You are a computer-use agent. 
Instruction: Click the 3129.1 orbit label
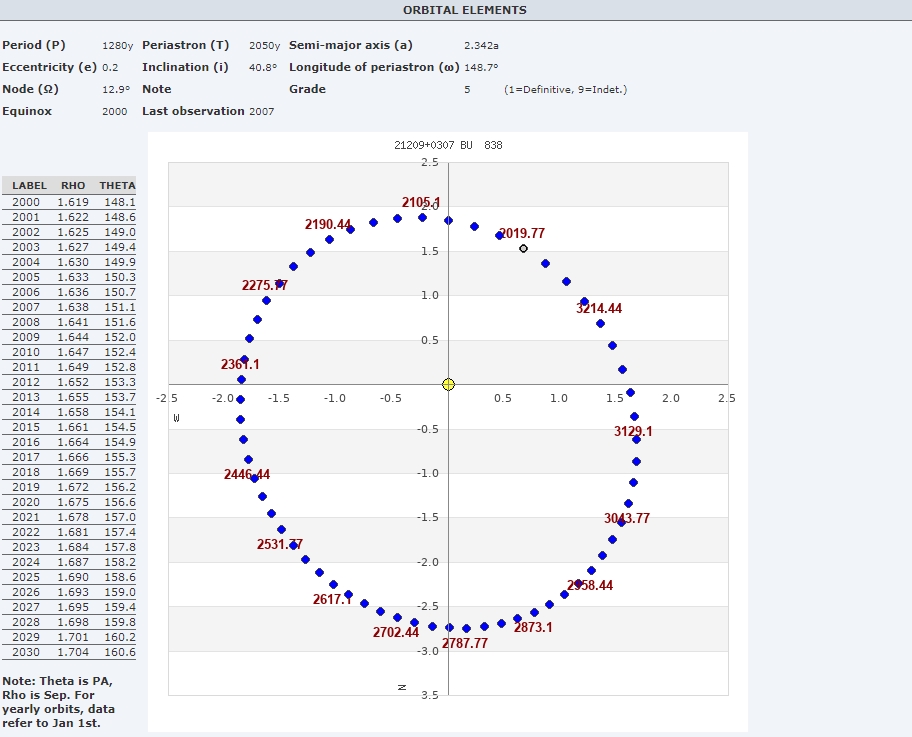(633, 432)
